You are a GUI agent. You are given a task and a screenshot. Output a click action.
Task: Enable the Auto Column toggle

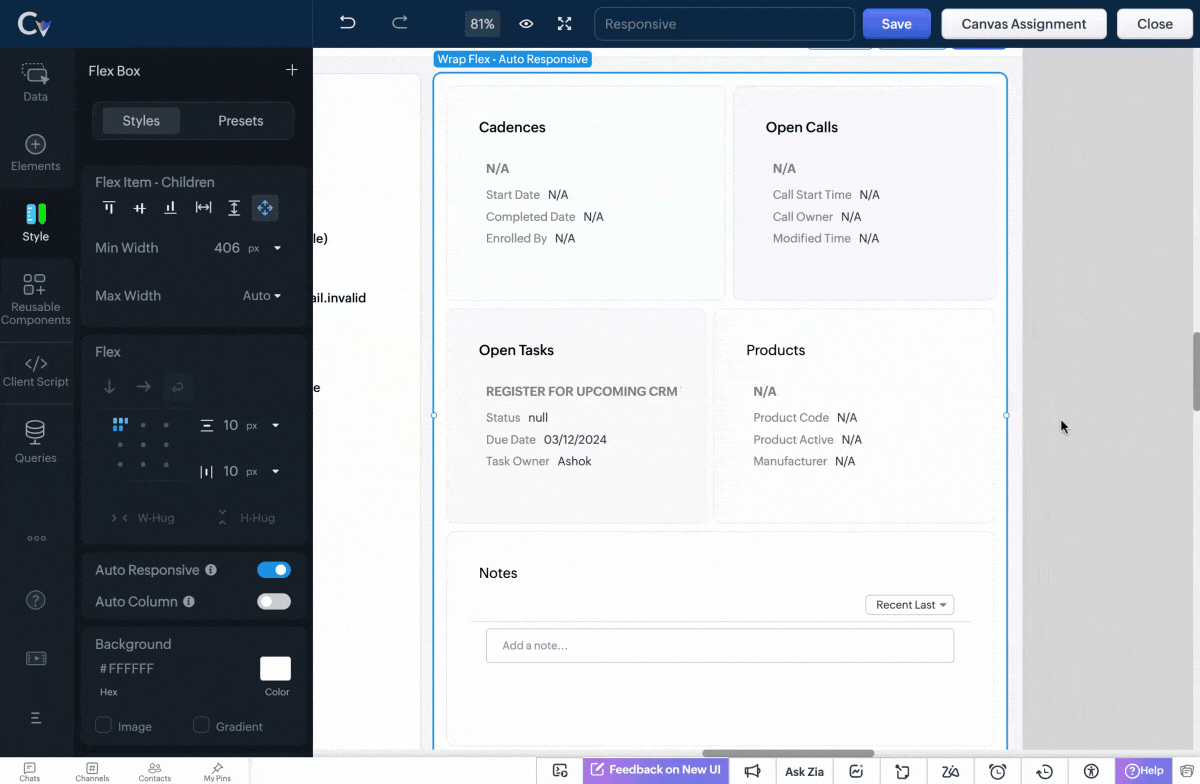point(274,602)
